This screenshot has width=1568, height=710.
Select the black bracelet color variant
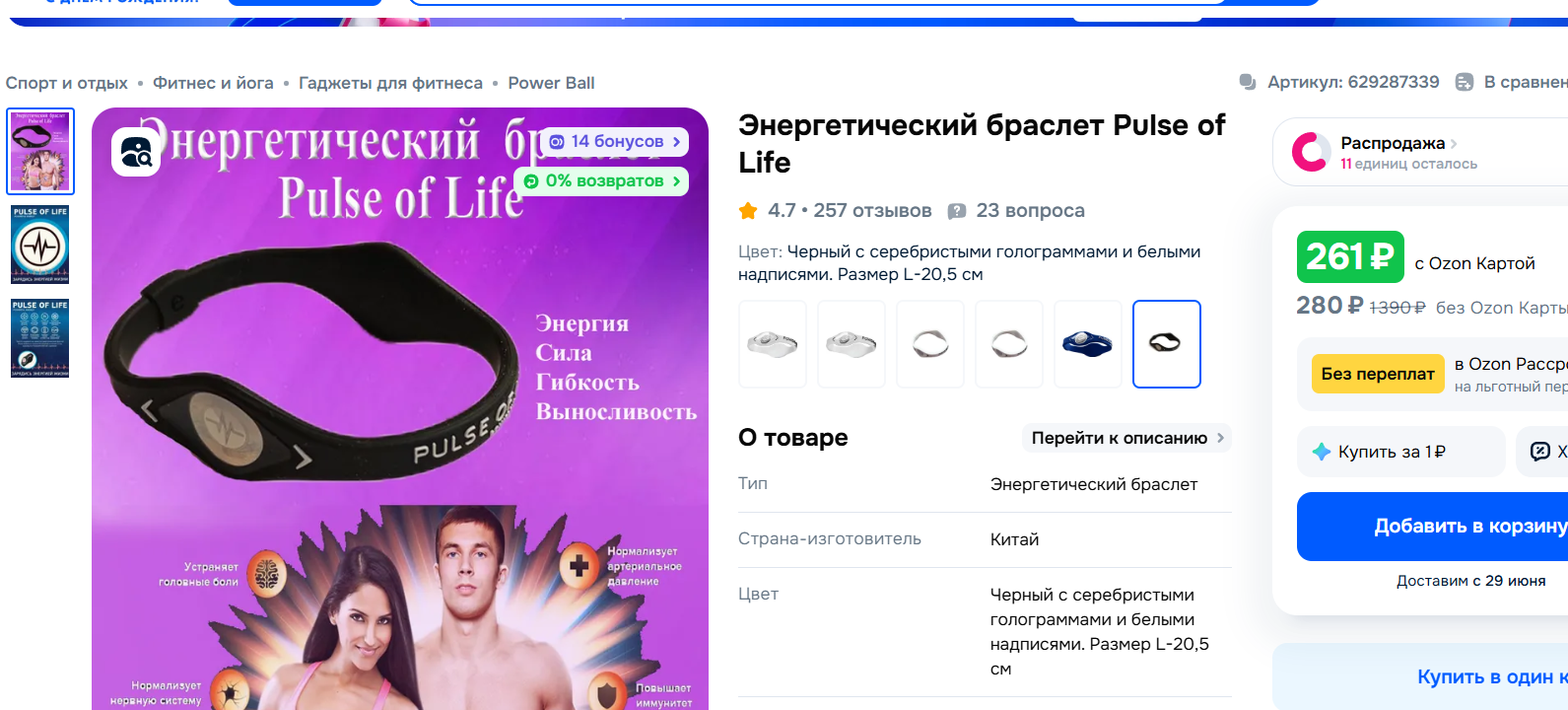tap(1167, 344)
